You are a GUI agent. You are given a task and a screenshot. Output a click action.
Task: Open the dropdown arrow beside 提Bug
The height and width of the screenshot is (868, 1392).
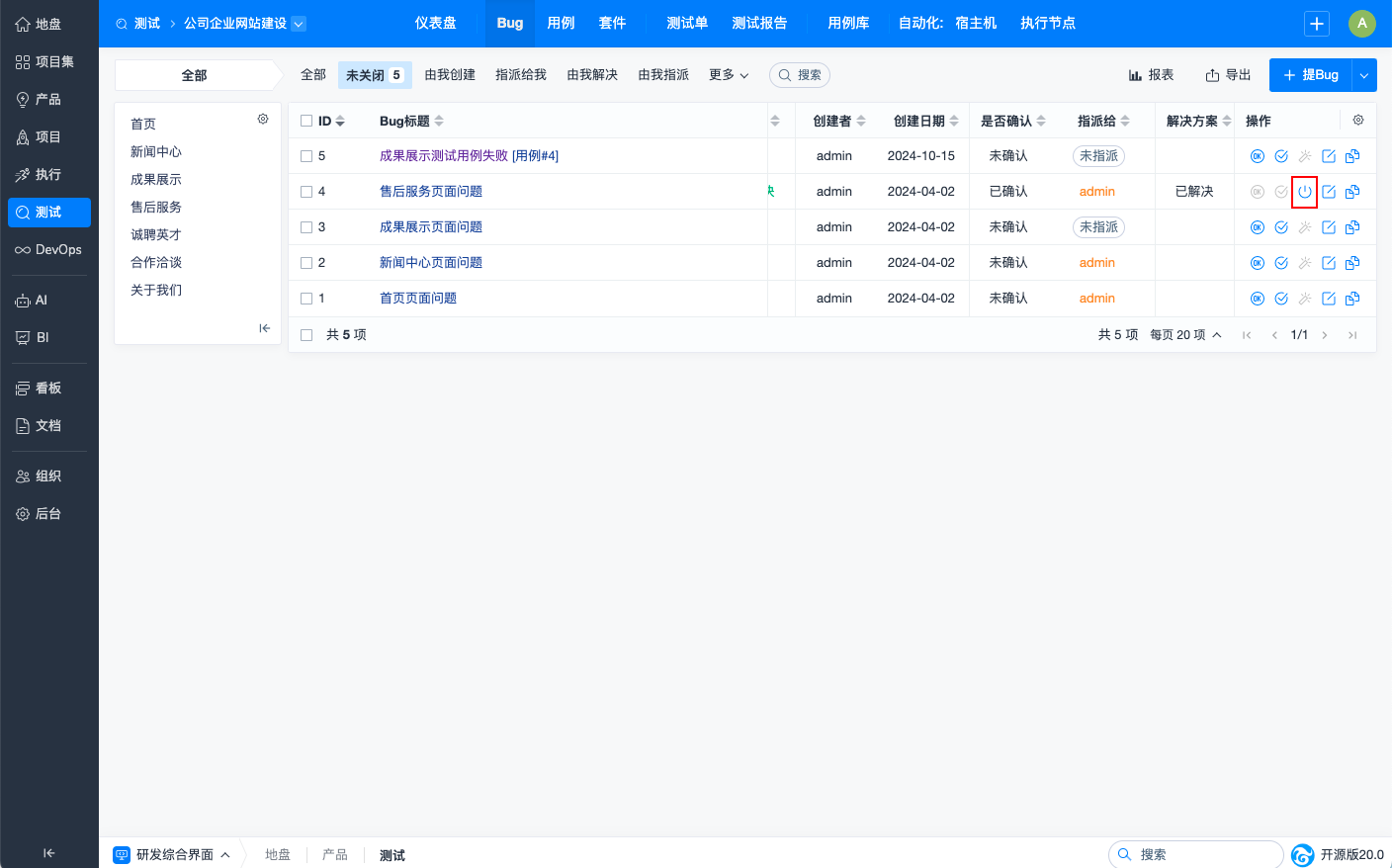pyautogui.click(x=1364, y=75)
